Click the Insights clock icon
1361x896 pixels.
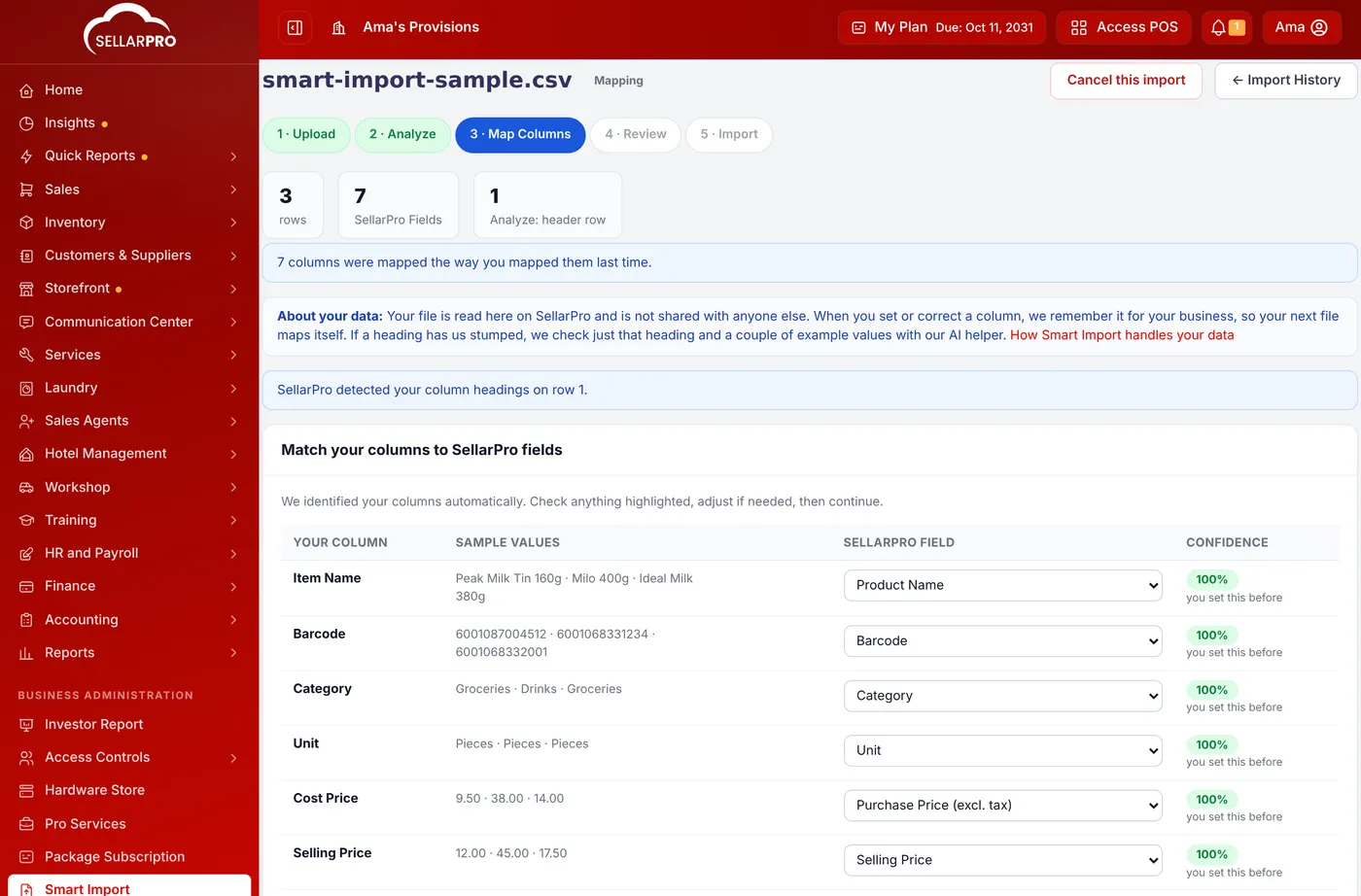tap(26, 123)
